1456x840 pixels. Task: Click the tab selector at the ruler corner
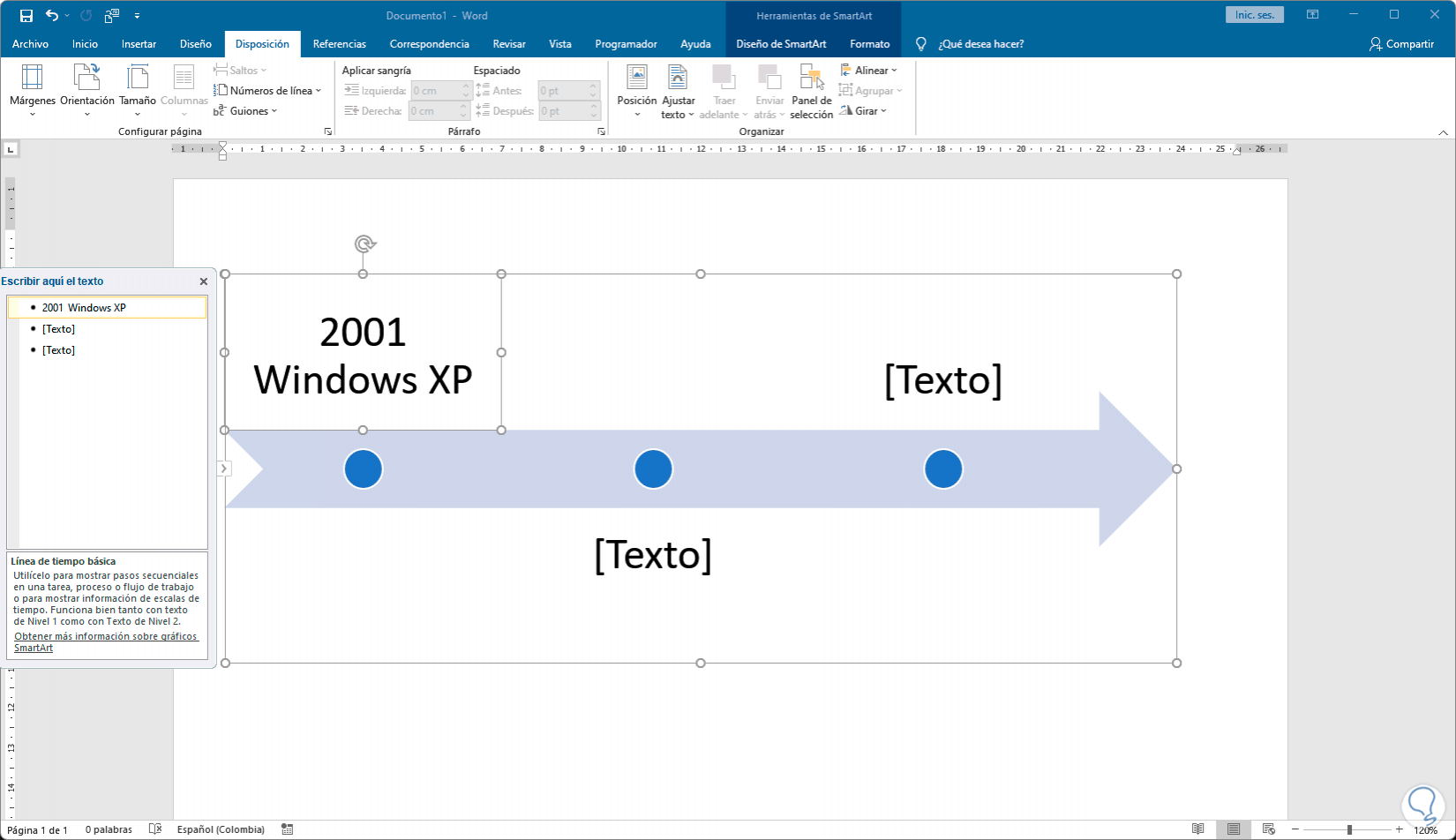point(11,149)
